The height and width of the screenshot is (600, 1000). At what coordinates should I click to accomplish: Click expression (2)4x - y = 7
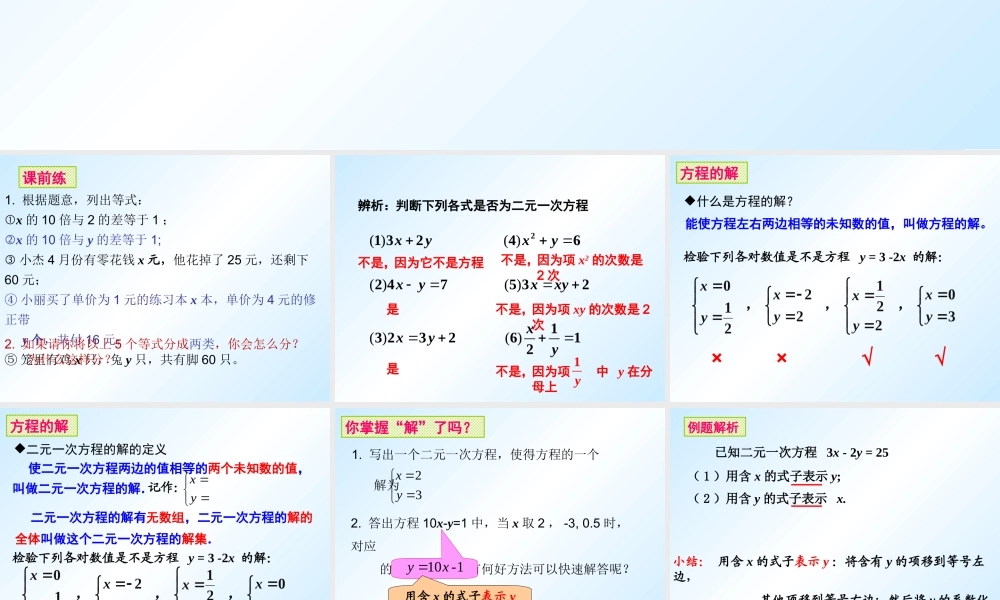(408, 284)
